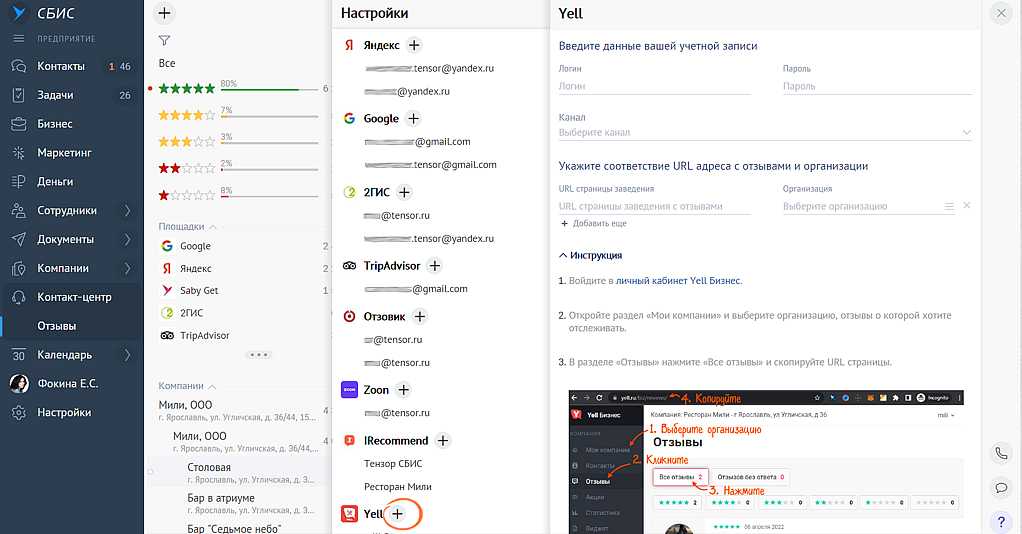
Task: Go to Маркетинг in sidebar
Action: pyautogui.click(x=64, y=153)
